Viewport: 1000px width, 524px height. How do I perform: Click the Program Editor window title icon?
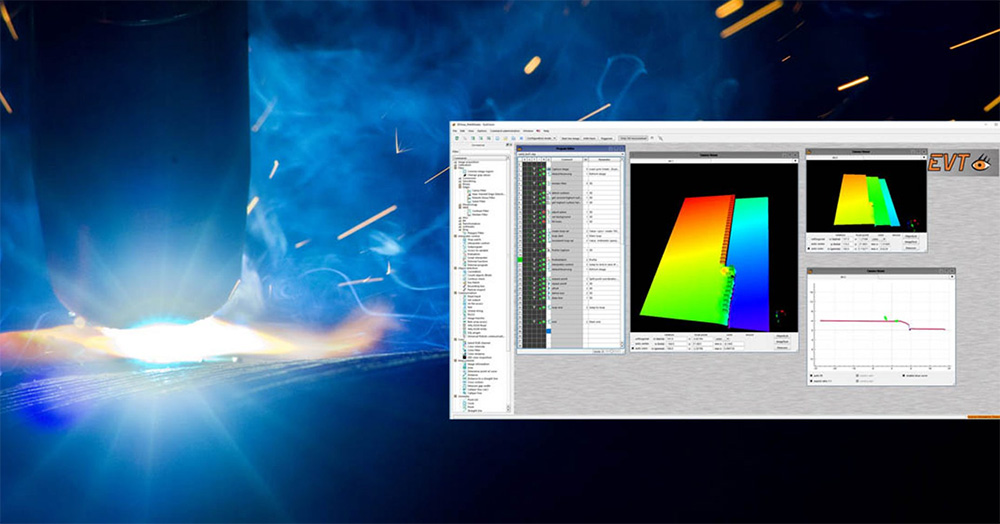(521, 148)
